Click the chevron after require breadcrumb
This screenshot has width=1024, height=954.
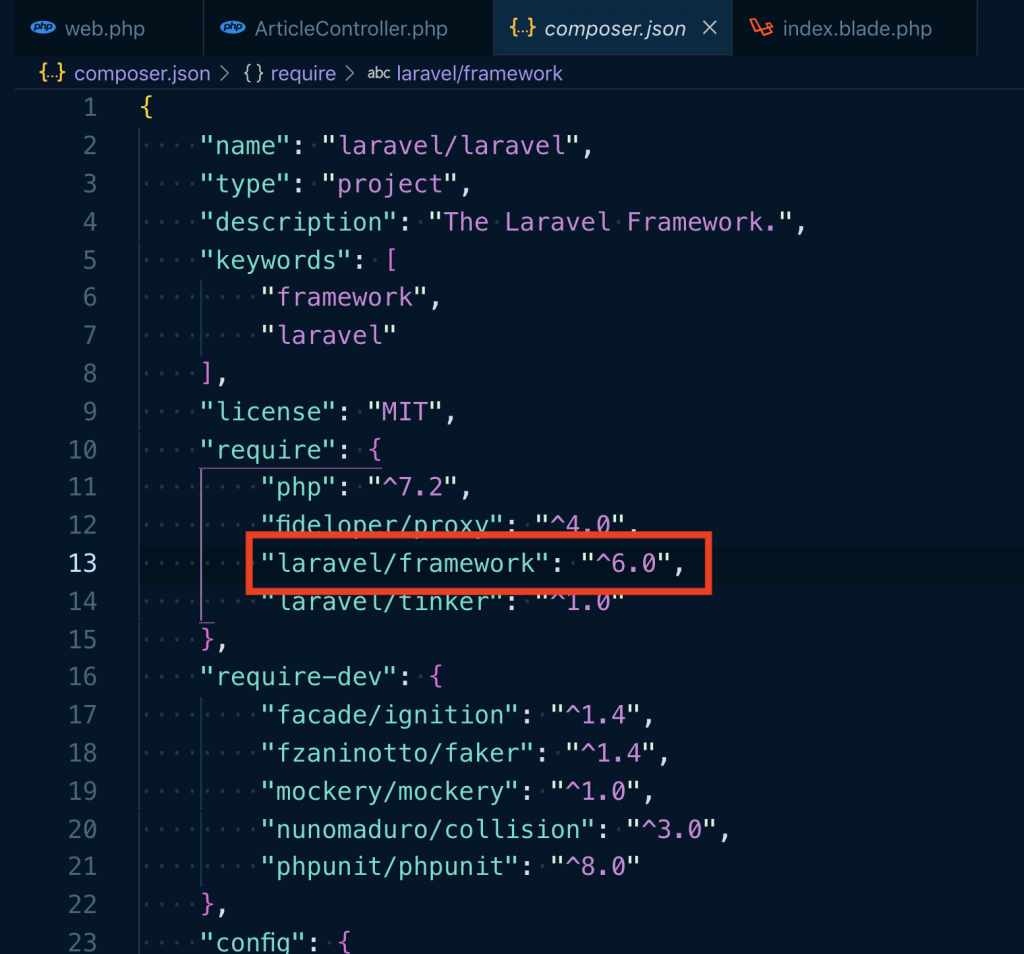(349, 73)
